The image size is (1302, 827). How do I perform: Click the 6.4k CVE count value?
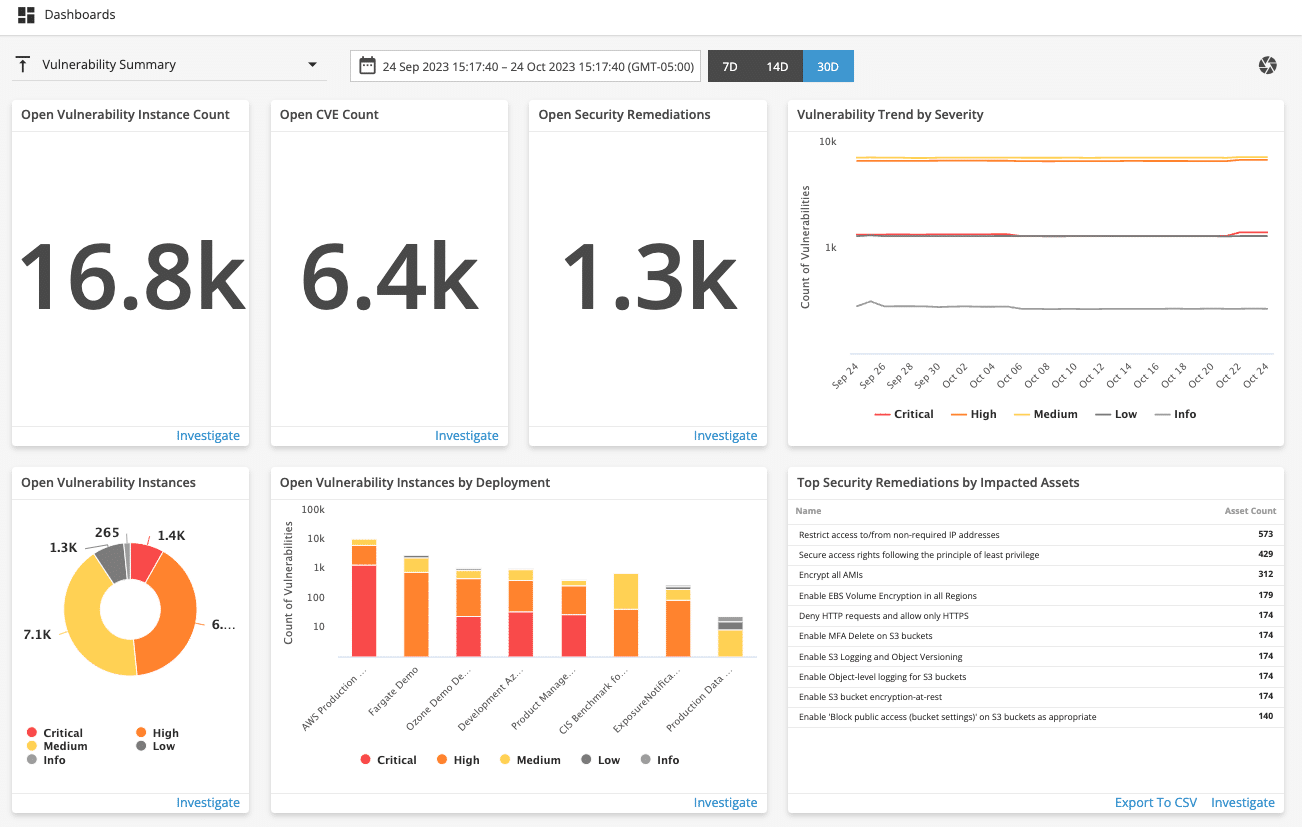390,278
